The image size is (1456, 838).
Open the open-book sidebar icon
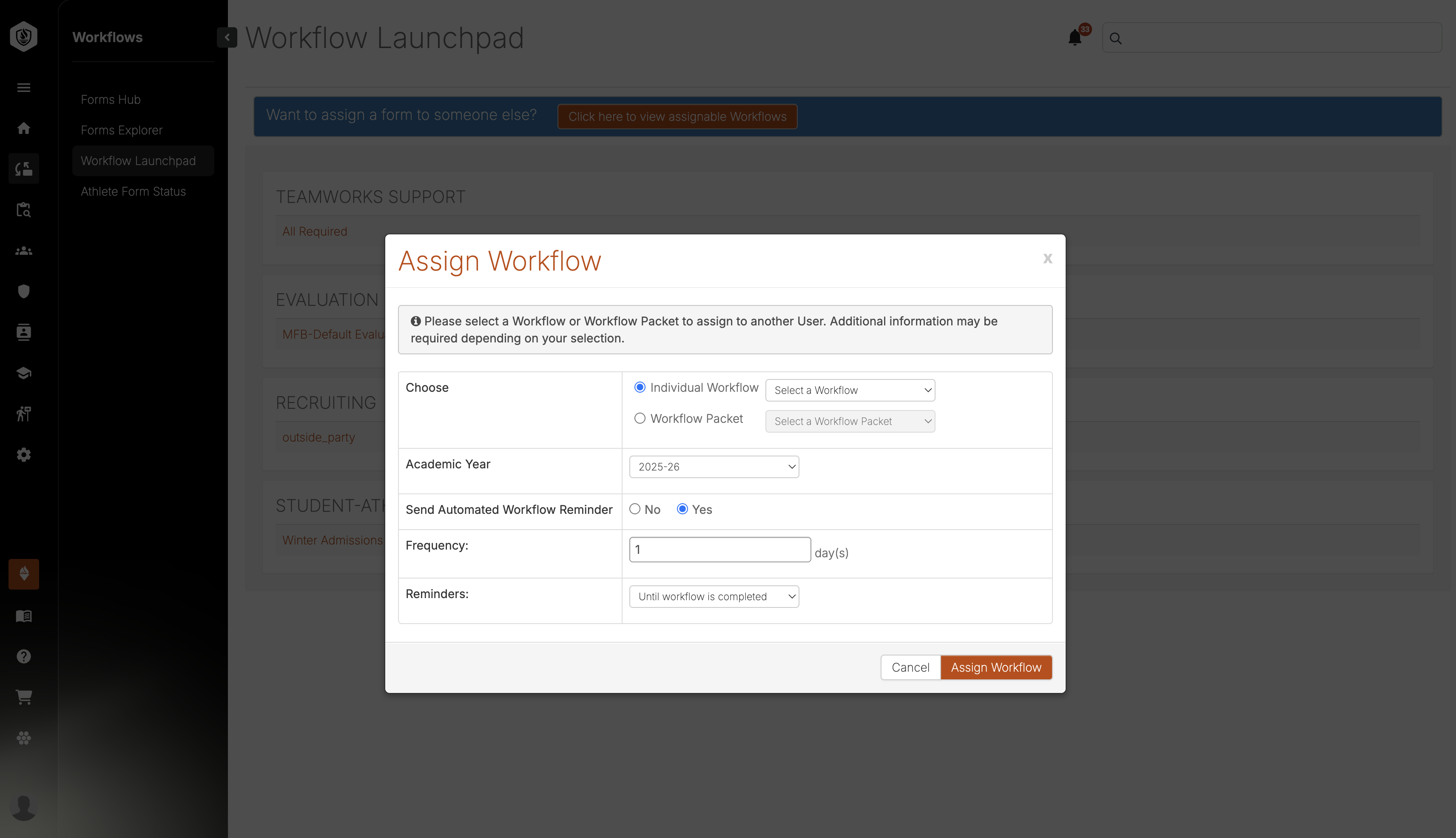[23, 616]
